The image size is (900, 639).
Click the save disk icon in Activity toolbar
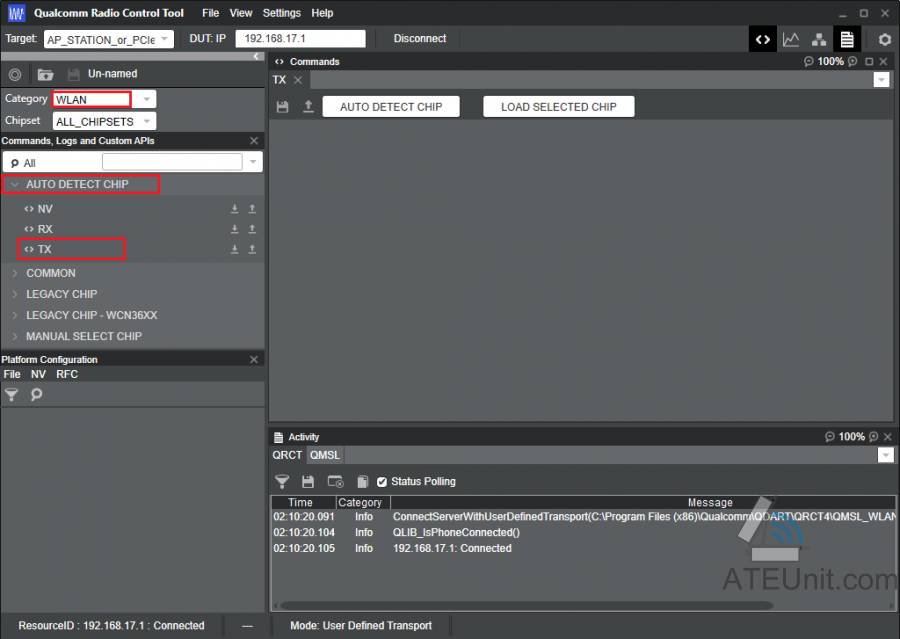[308, 482]
